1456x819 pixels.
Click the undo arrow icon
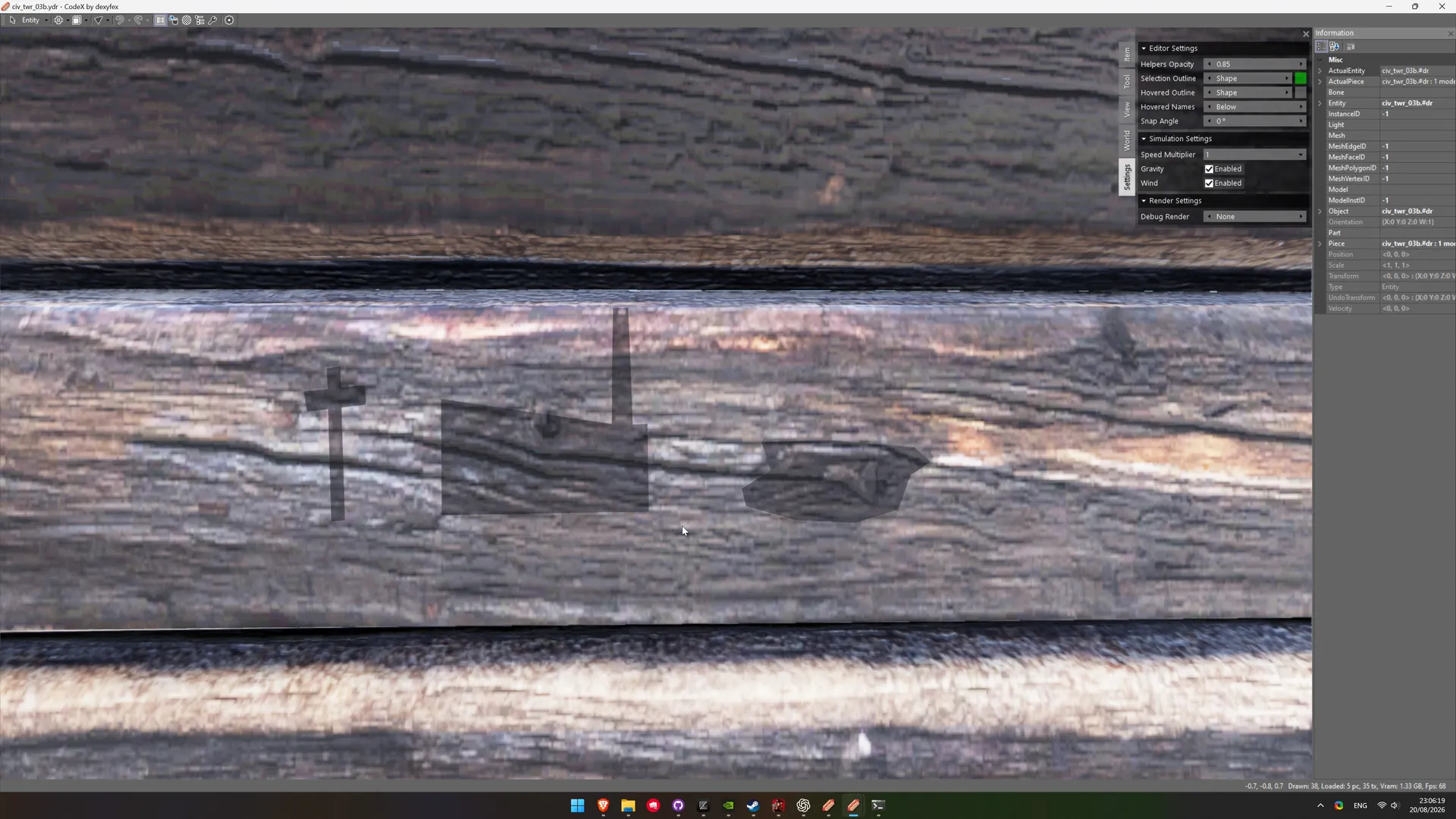coord(119,20)
